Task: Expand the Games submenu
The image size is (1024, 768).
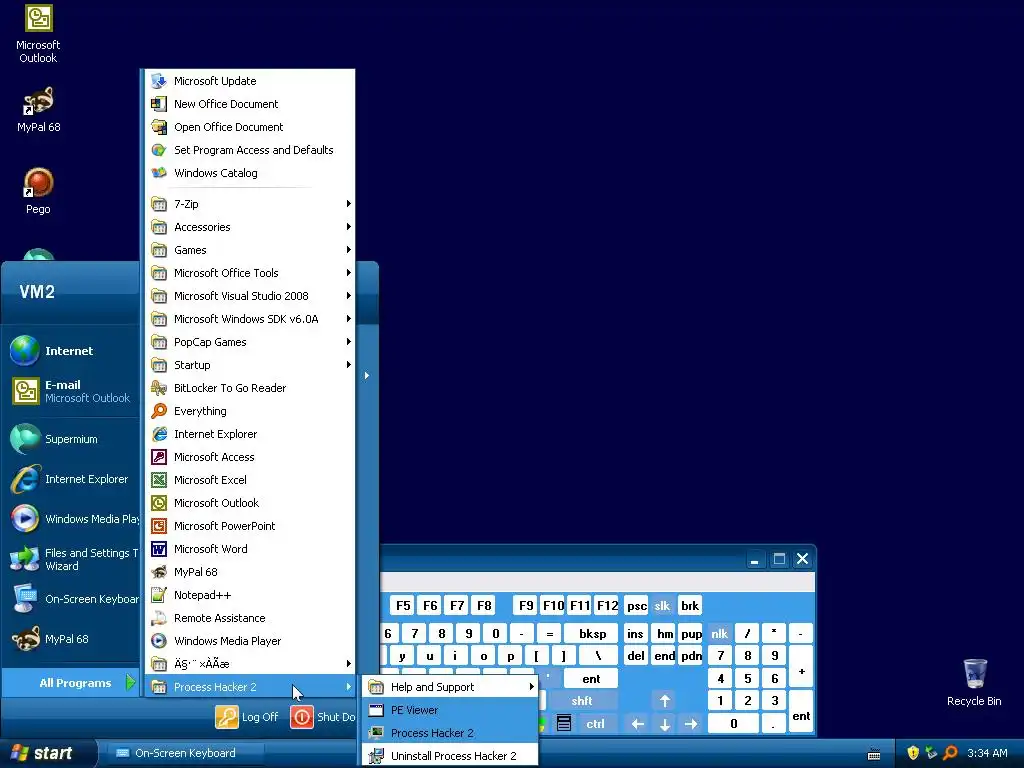Action: pos(249,250)
